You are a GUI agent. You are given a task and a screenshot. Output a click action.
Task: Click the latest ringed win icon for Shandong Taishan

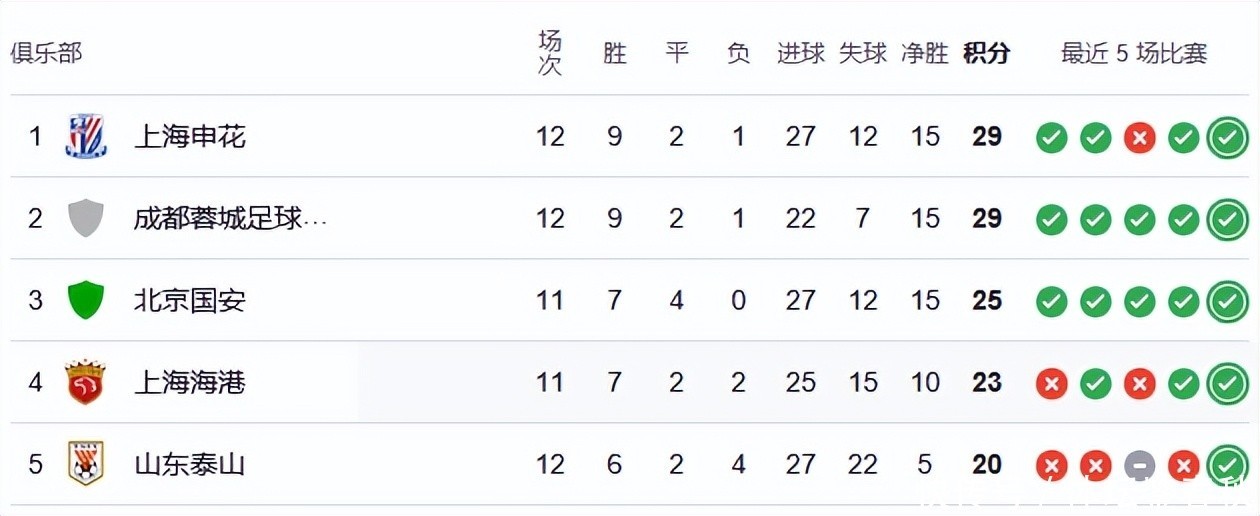pos(1227,465)
